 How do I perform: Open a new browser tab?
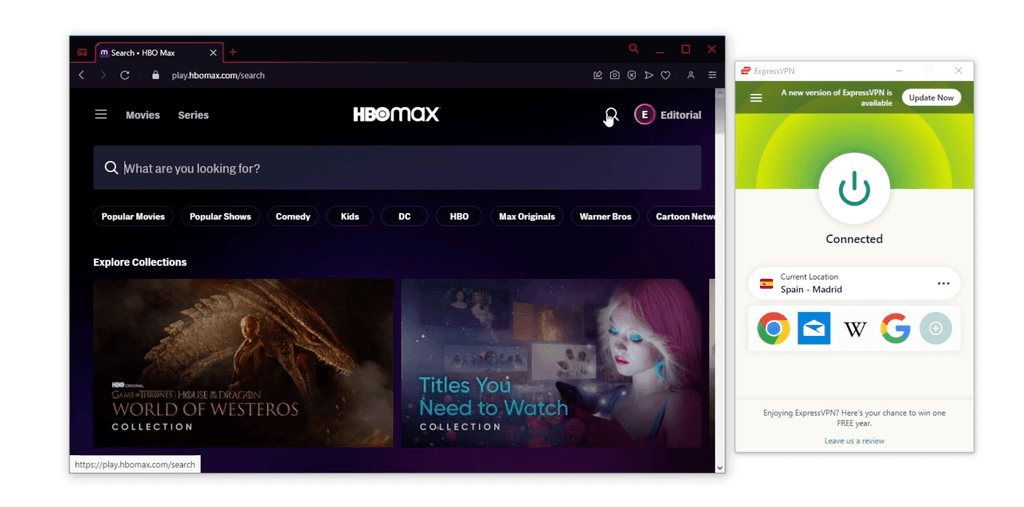click(x=232, y=52)
